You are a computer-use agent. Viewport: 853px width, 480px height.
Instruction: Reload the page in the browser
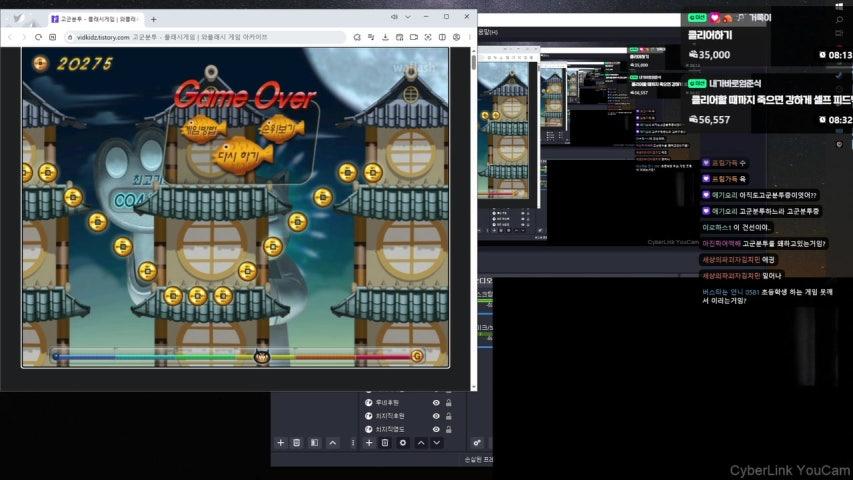pyautogui.click(x=38, y=37)
